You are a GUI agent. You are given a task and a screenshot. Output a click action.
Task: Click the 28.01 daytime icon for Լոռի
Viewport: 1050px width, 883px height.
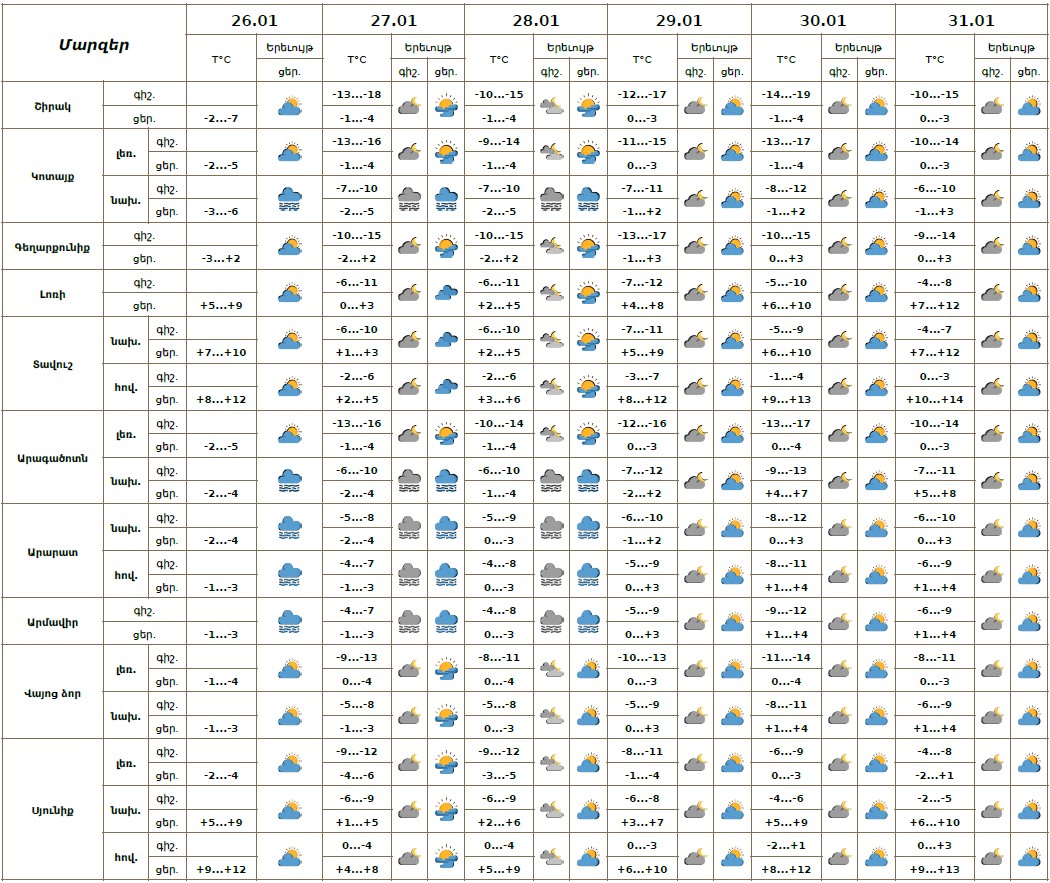tap(588, 293)
